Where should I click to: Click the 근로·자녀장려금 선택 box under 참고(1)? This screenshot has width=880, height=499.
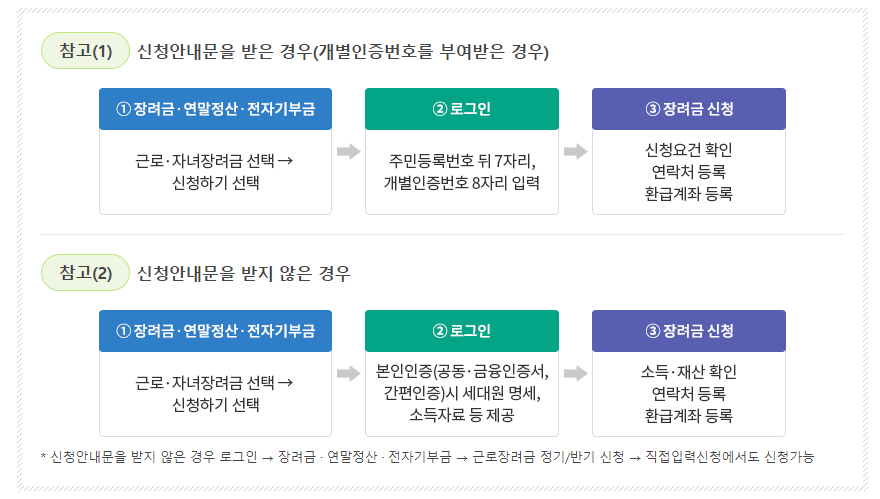[x=216, y=172]
